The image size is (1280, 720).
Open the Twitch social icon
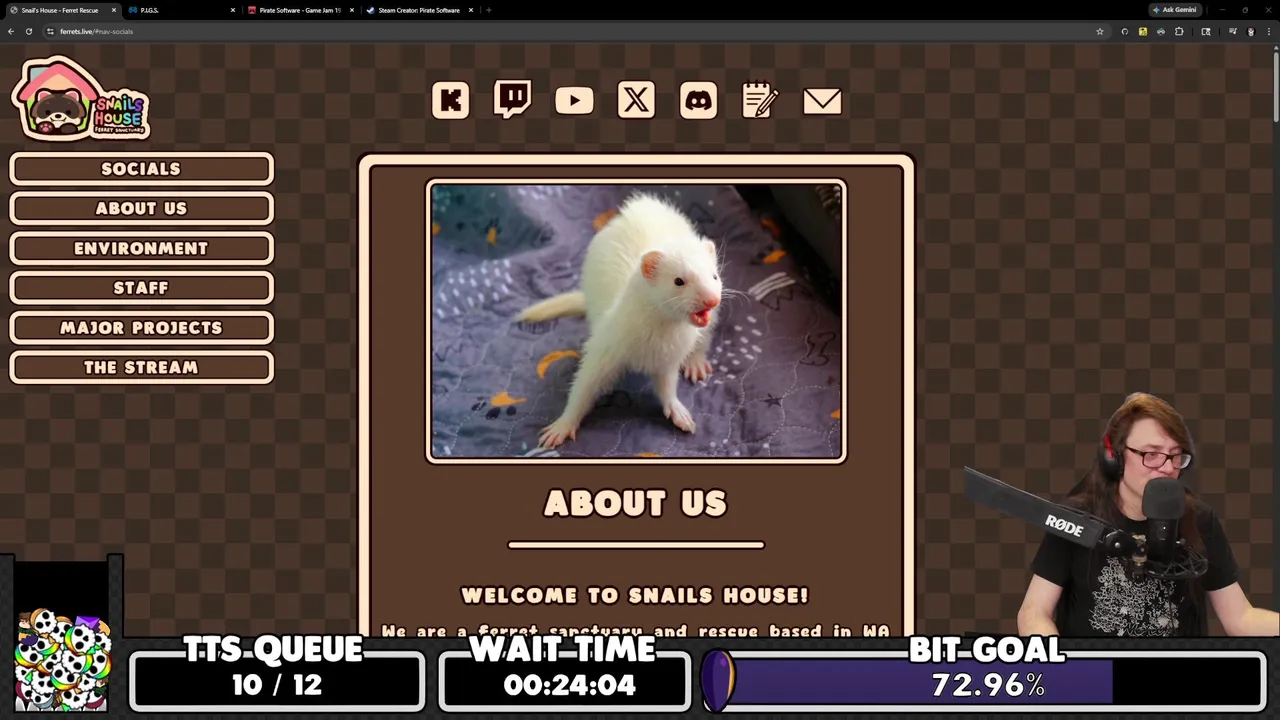coord(512,100)
